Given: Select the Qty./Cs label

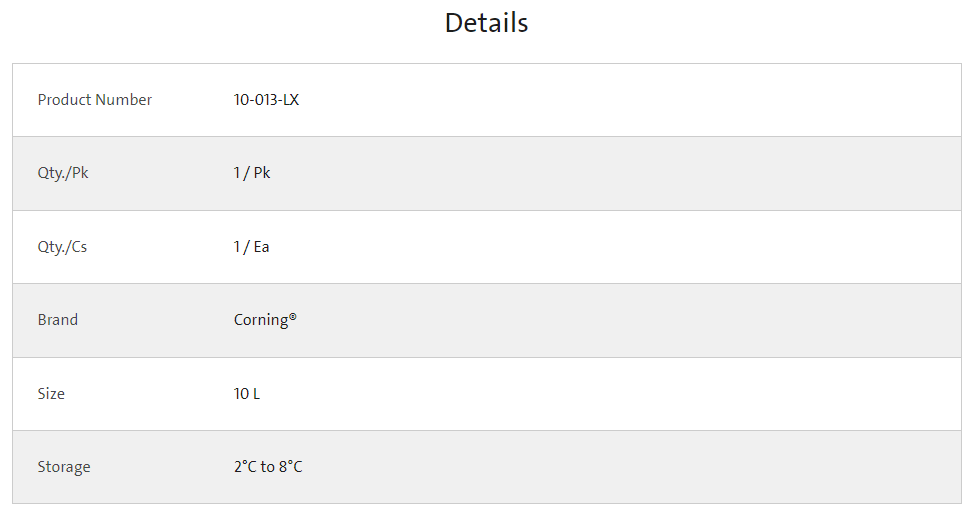Looking at the screenshot, I should pos(62,247).
